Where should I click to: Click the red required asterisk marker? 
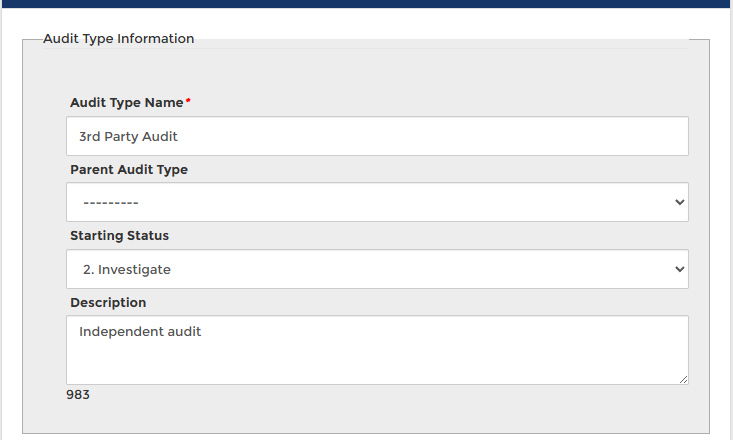[188, 101]
